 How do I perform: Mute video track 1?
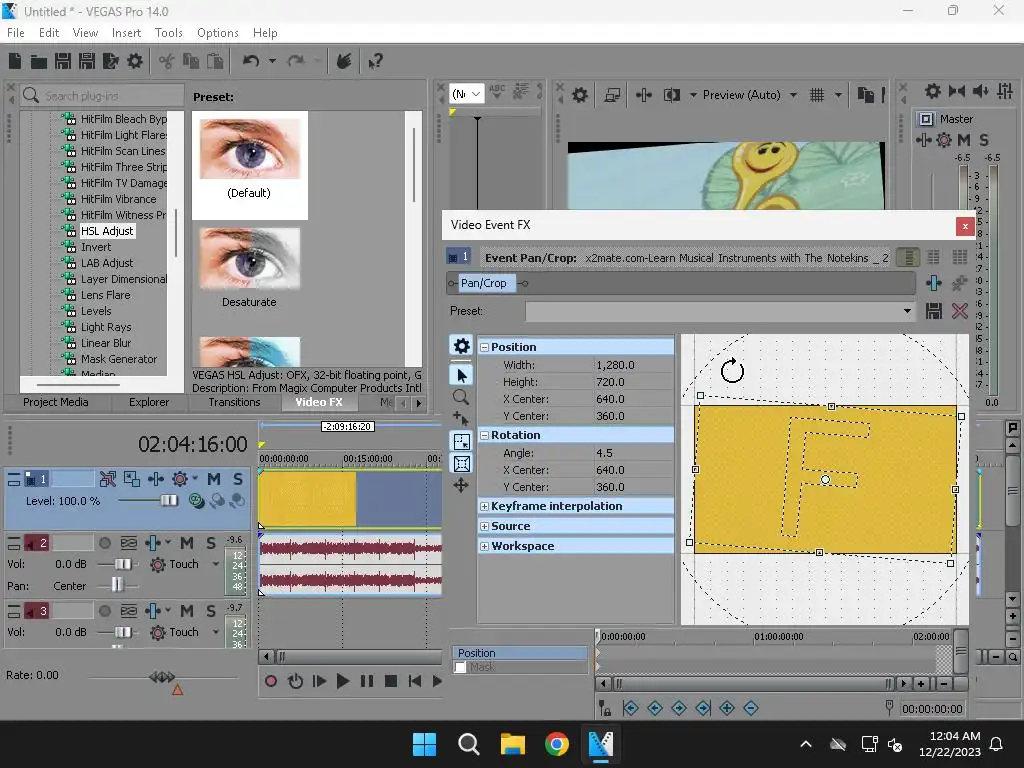pyautogui.click(x=214, y=479)
